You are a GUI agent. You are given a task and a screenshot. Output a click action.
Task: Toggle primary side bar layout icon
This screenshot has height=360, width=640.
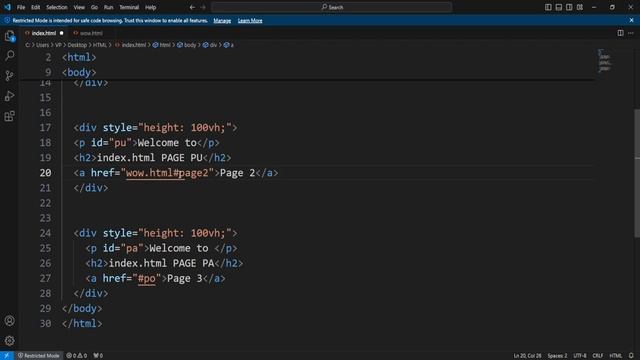548,7
